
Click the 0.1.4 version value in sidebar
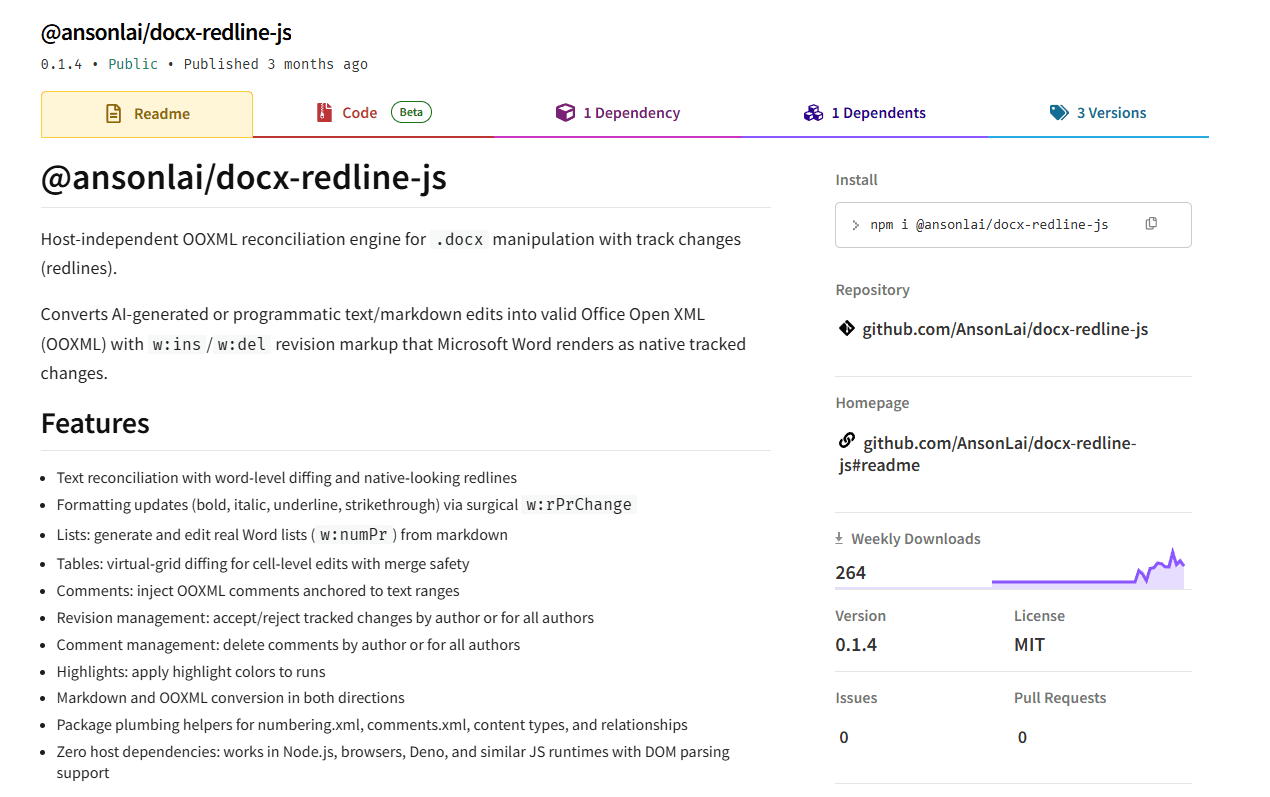point(856,645)
